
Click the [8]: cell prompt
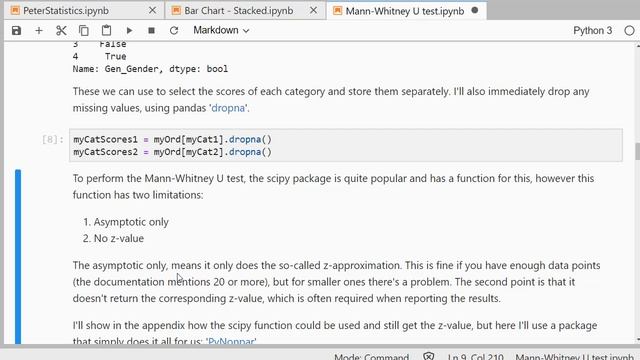(x=53, y=140)
